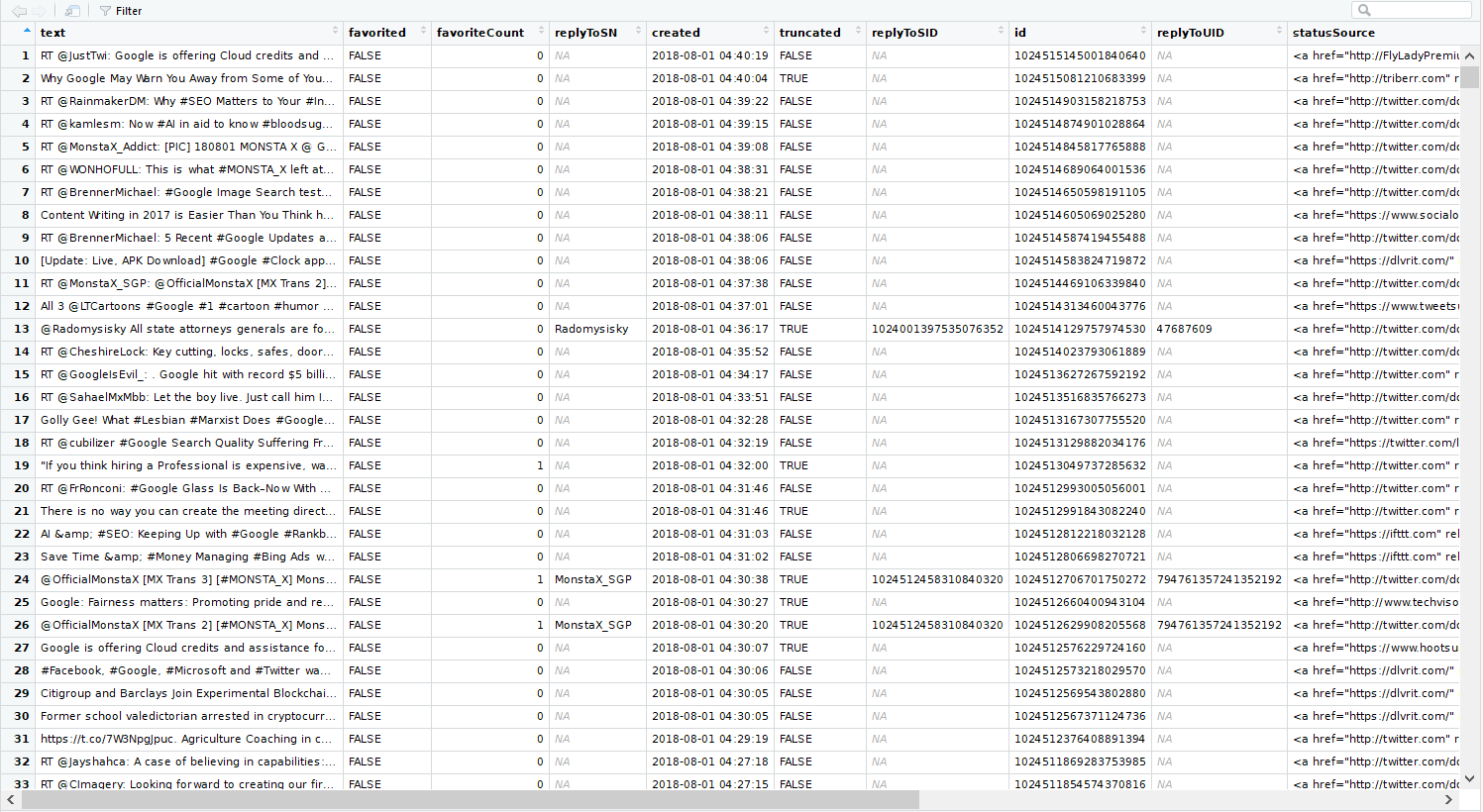This screenshot has height=812, width=1483.
Task: Click the horizontal scrollbar right arrow
Action: [x=1449, y=799]
